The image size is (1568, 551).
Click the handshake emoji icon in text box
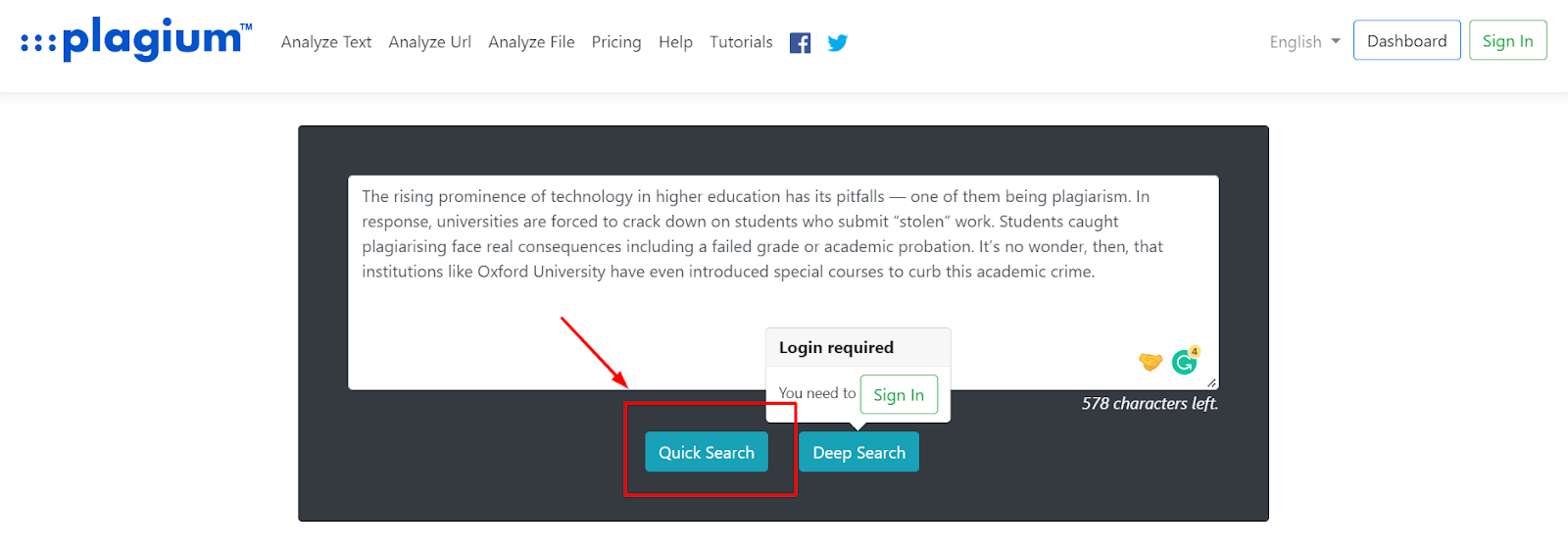coord(1150,362)
